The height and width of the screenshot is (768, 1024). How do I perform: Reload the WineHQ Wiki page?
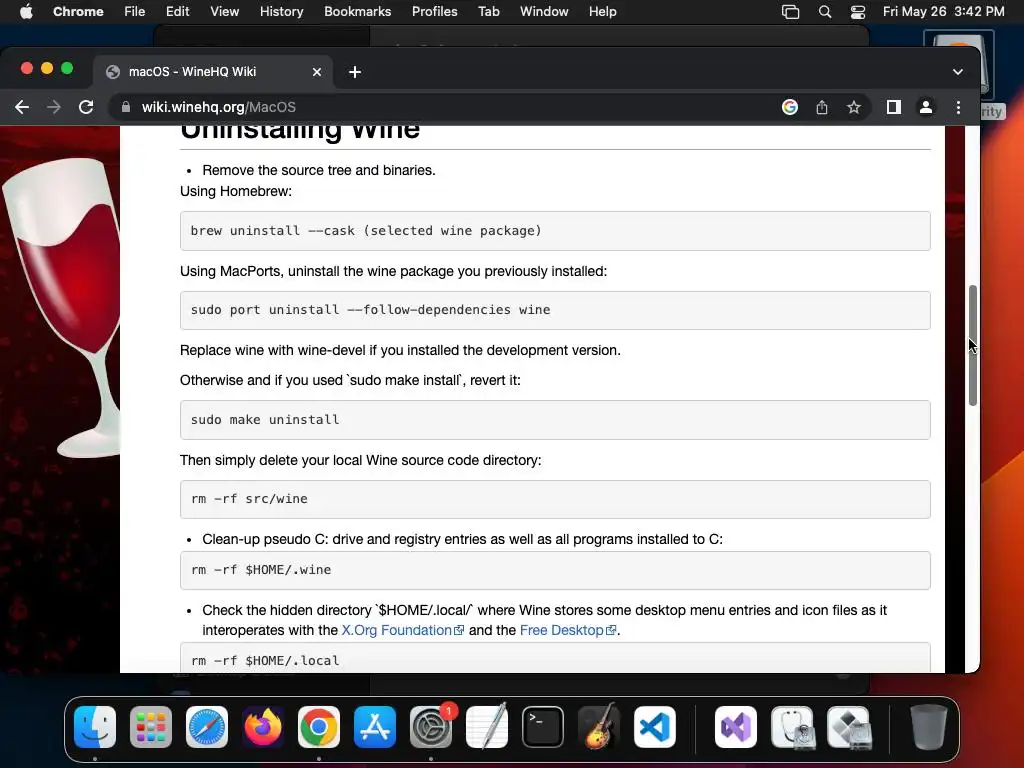(86, 107)
